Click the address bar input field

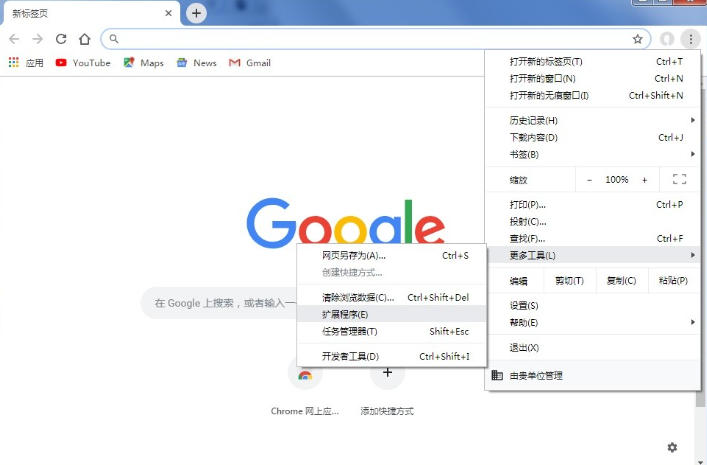click(370, 39)
